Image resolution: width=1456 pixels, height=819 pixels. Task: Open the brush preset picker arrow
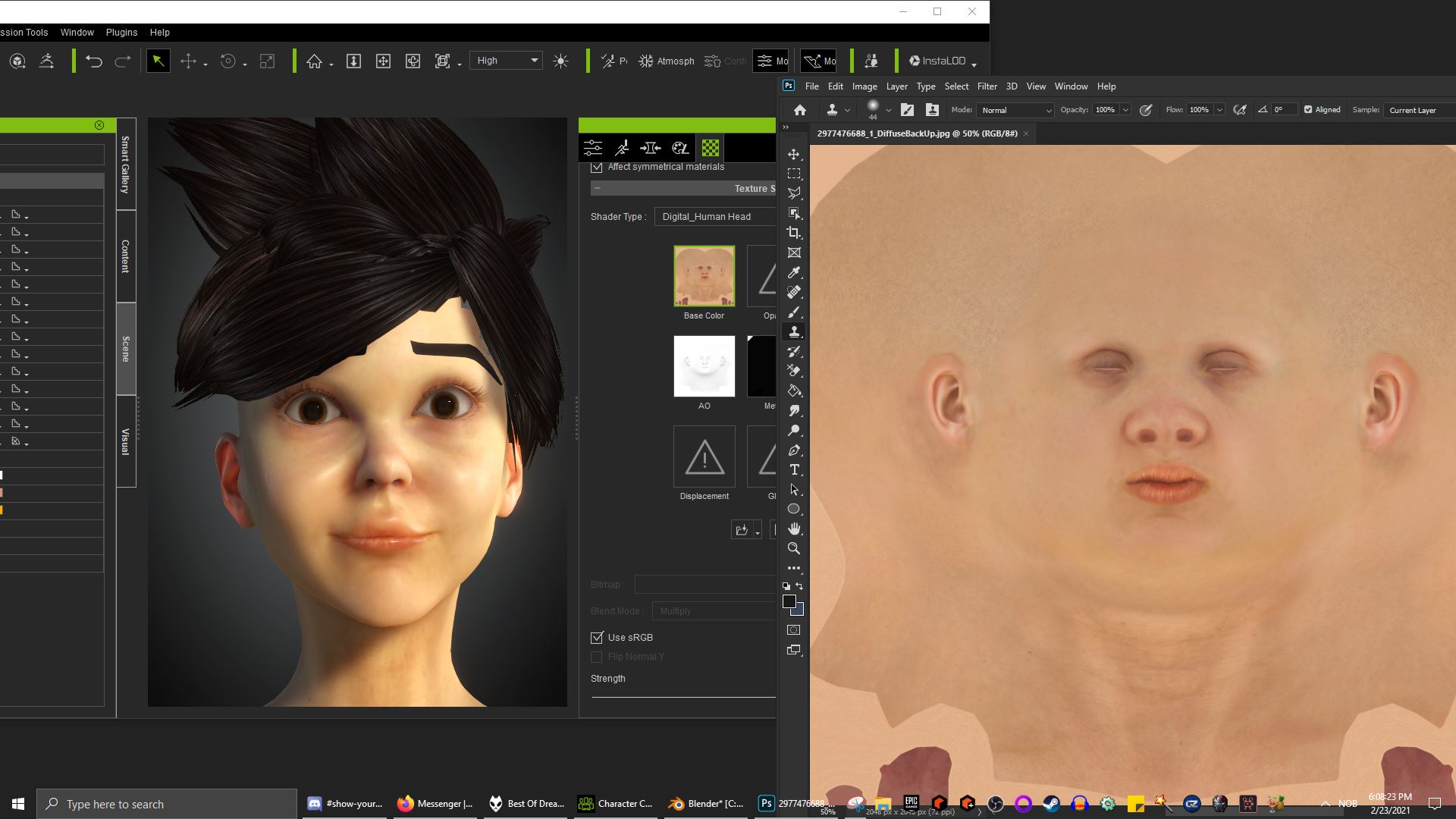tap(888, 111)
